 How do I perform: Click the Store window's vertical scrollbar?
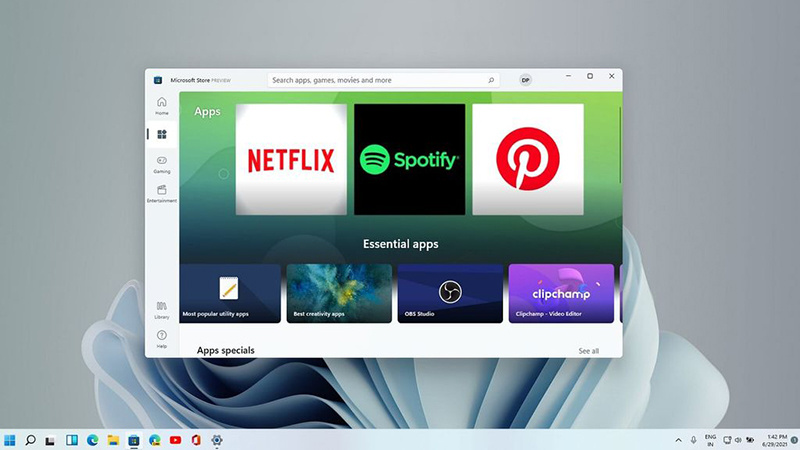point(620,144)
